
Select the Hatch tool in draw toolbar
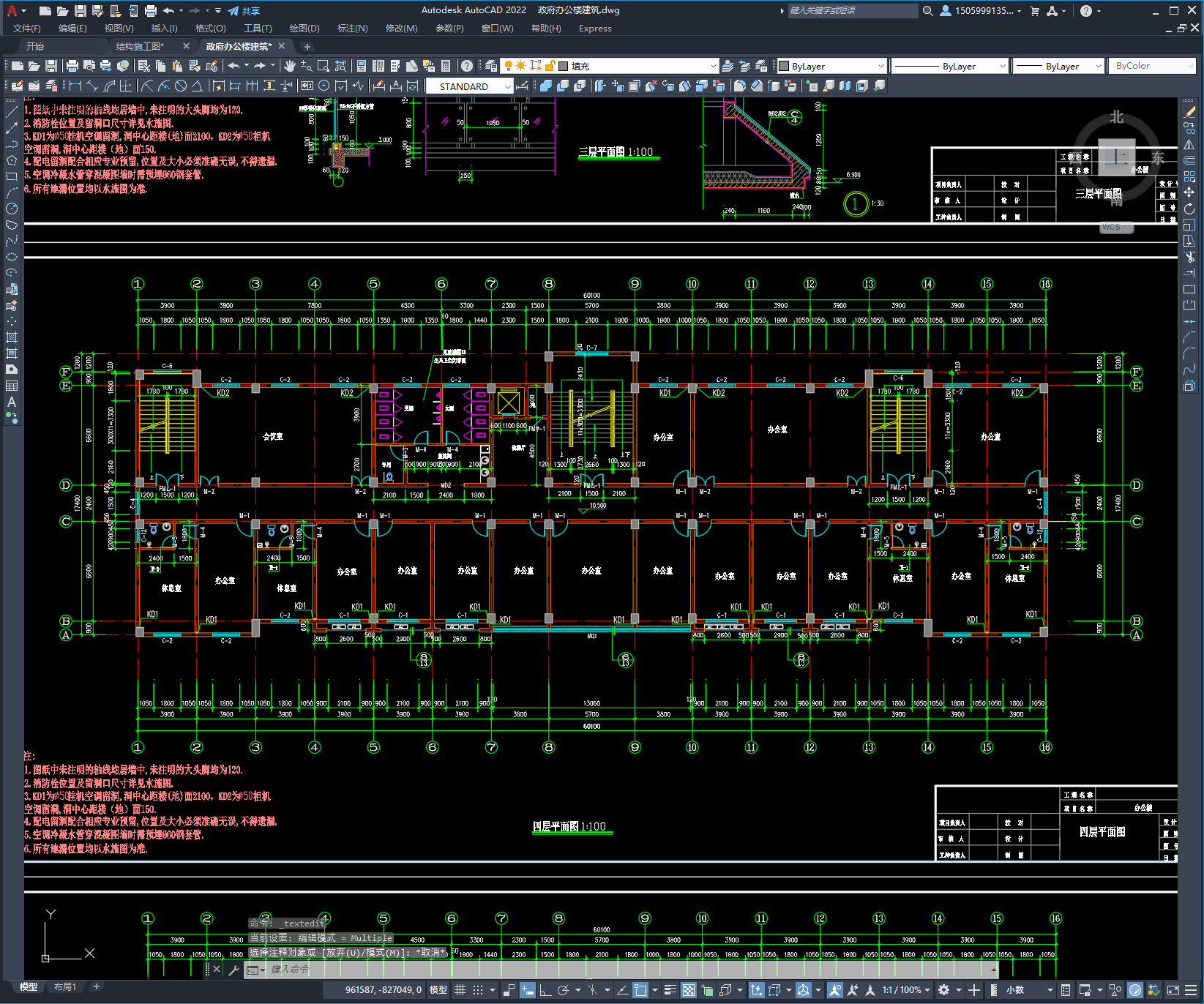(x=12, y=337)
